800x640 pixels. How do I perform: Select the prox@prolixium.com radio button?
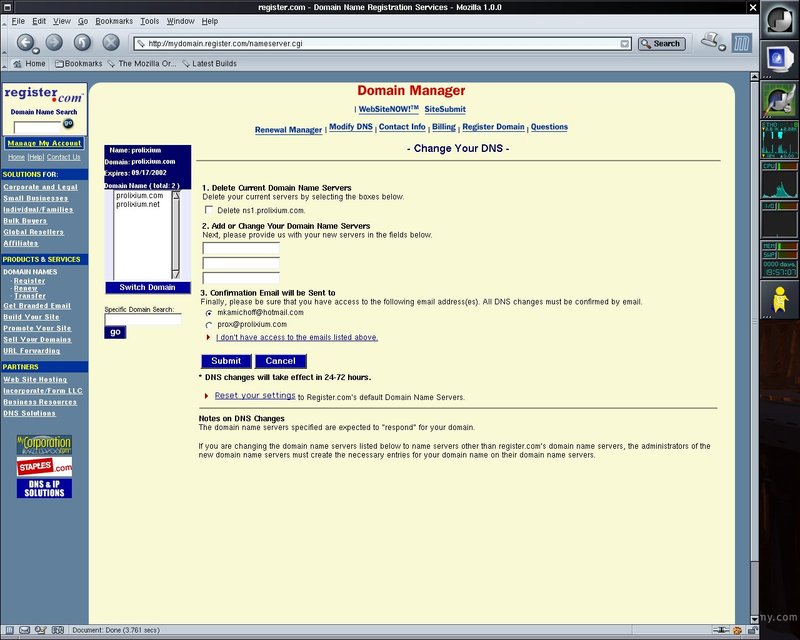coord(209,325)
